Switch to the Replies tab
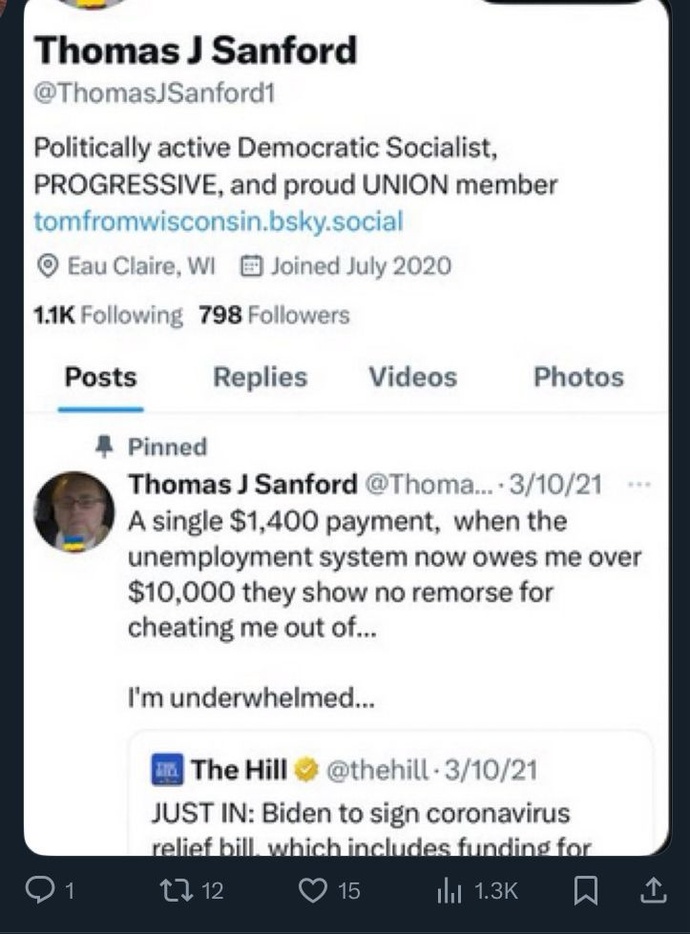690x934 pixels. click(260, 377)
